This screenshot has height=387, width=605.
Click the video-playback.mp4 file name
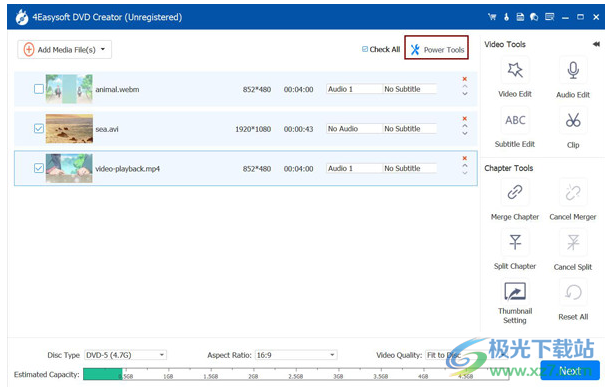[127, 169]
